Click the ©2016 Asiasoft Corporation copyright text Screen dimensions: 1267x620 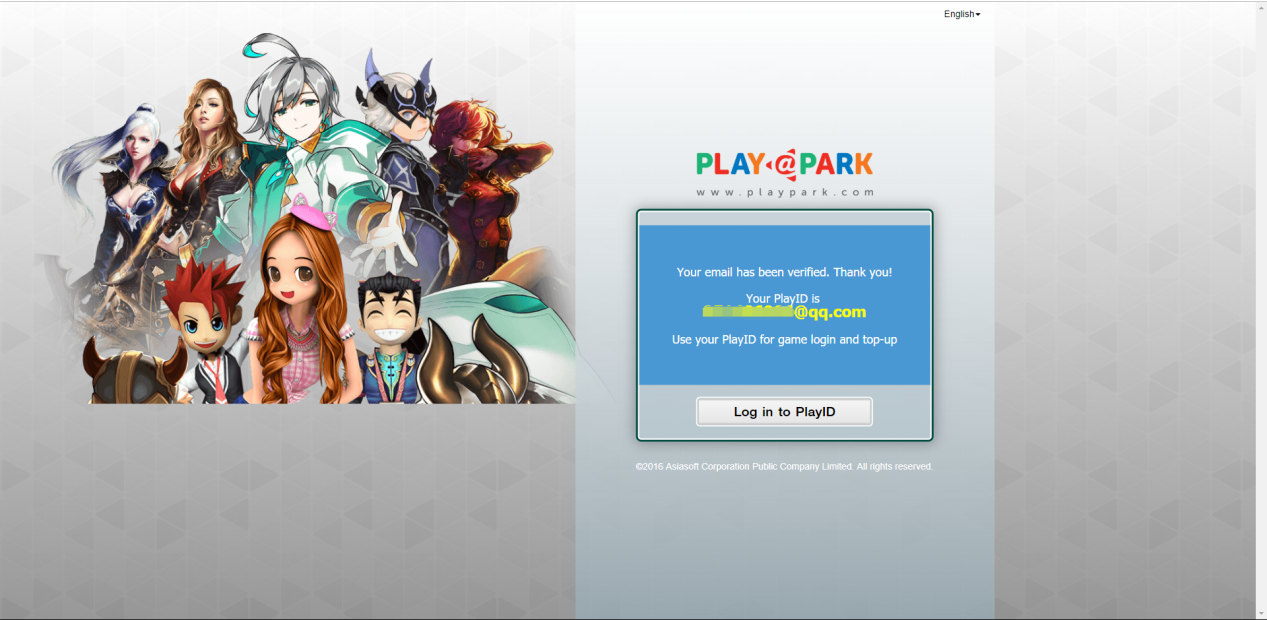[784, 466]
